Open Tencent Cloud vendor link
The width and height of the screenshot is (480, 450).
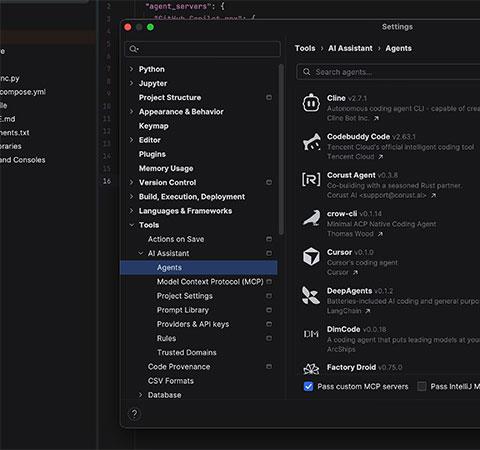tap(350, 157)
